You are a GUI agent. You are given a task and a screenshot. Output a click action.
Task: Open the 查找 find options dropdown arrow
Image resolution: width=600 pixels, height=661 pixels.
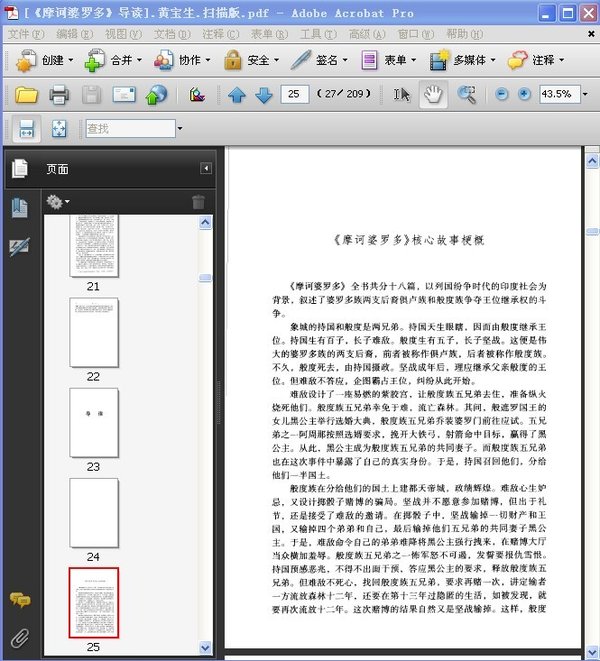click(x=180, y=128)
